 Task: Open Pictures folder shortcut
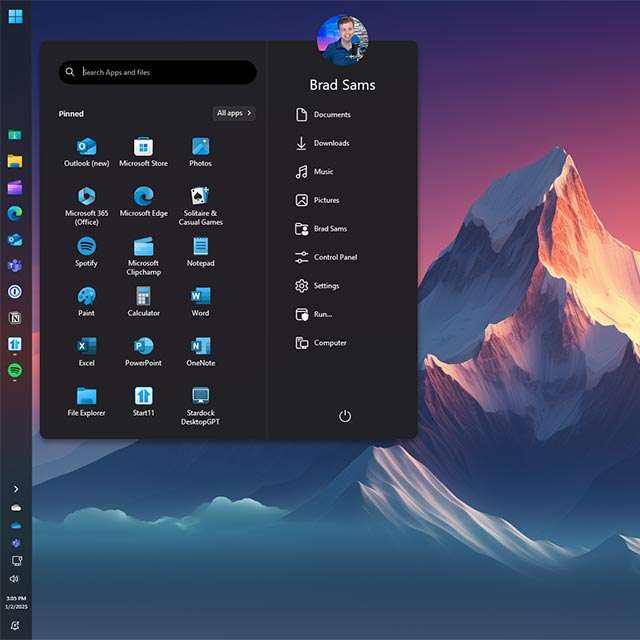coord(318,200)
